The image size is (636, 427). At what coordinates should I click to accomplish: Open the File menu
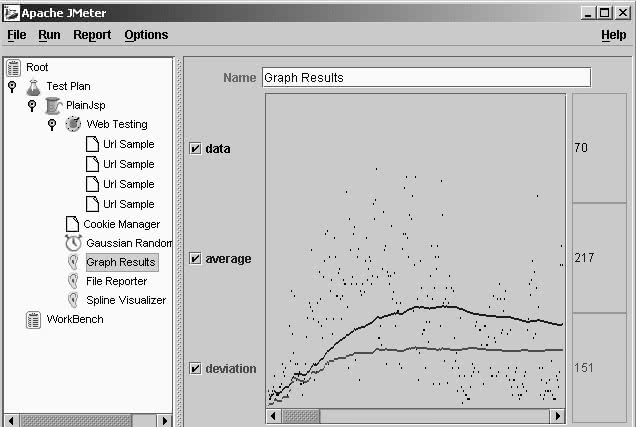(x=17, y=35)
